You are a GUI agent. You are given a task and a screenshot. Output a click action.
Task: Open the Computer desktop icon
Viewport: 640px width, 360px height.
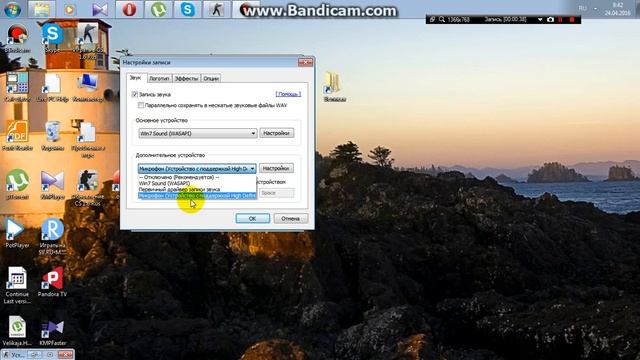(88, 87)
